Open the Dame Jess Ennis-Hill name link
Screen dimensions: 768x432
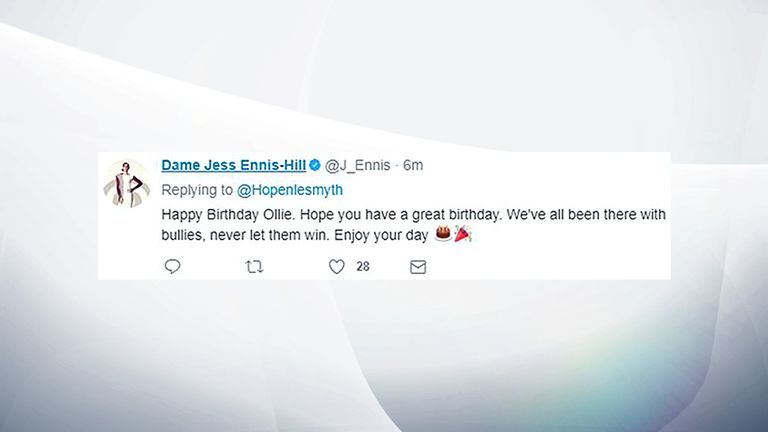pyautogui.click(x=233, y=166)
